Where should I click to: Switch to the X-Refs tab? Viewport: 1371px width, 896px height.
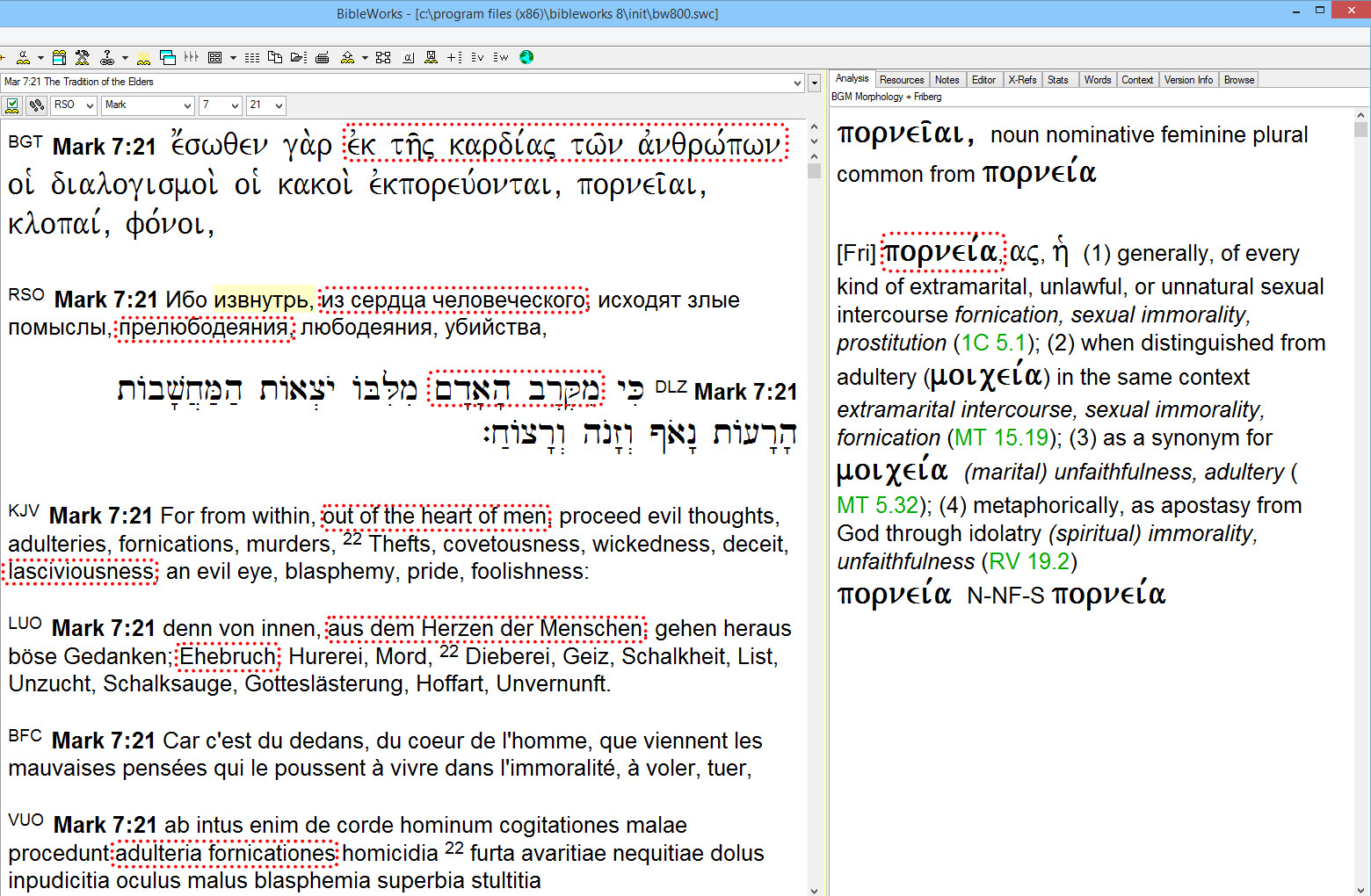1022,80
